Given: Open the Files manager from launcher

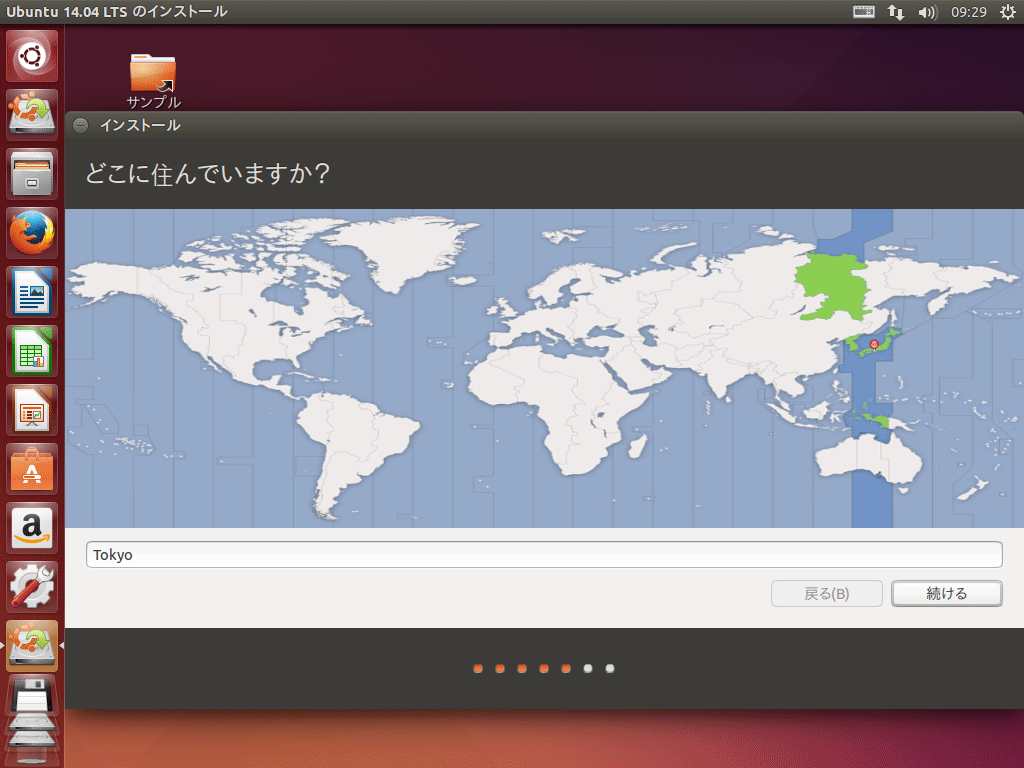Looking at the screenshot, I should pos(31,174).
